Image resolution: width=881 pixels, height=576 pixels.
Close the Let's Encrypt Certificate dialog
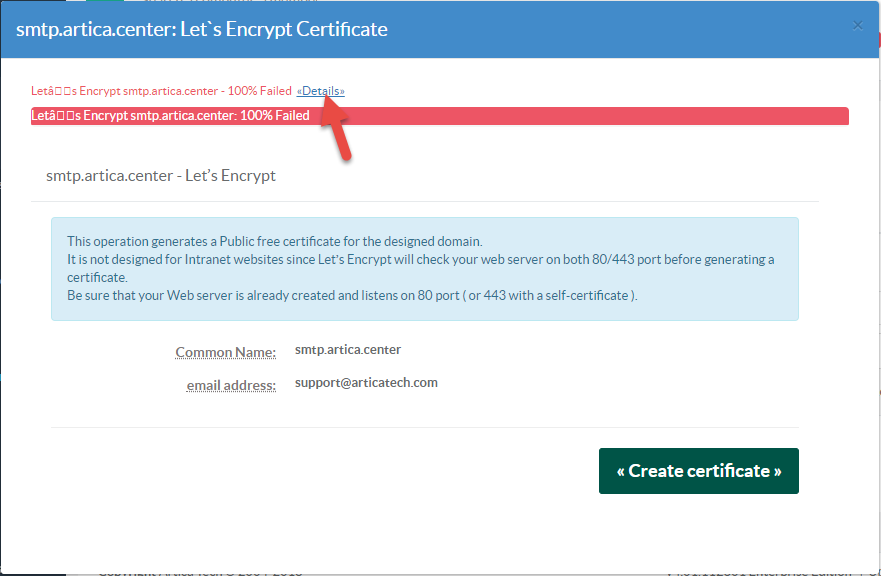[x=857, y=25]
